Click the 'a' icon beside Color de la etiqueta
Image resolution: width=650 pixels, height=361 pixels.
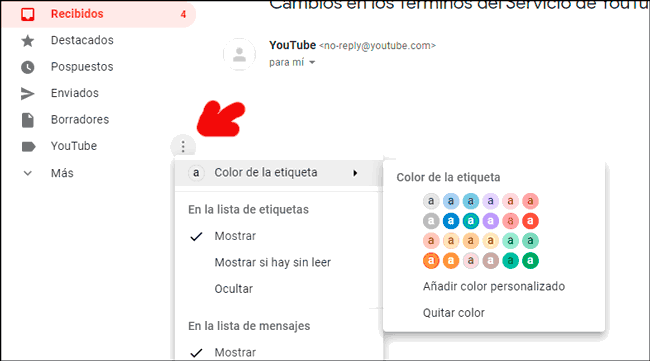tap(196, 173)
